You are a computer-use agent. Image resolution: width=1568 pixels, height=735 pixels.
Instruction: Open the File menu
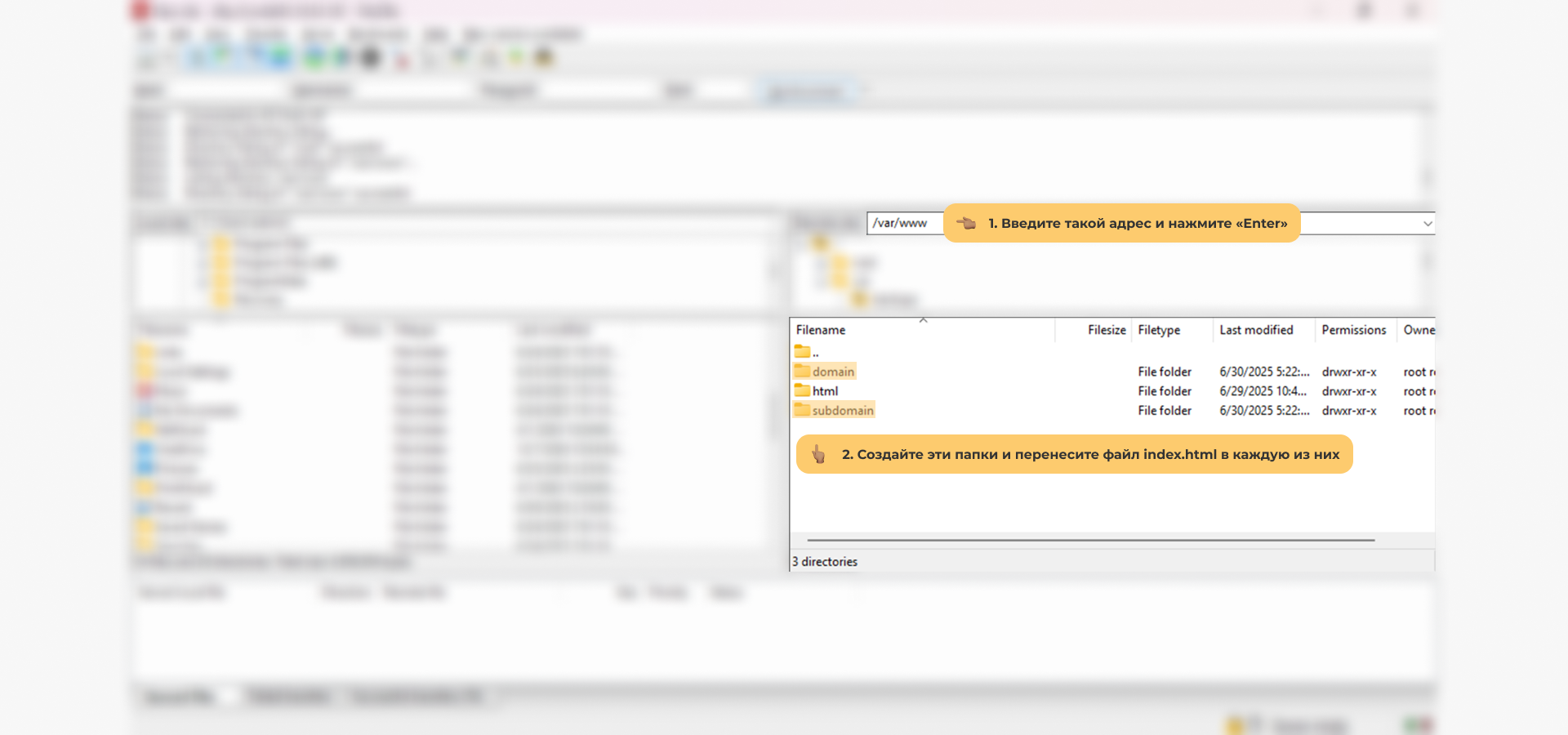point(147,34)
